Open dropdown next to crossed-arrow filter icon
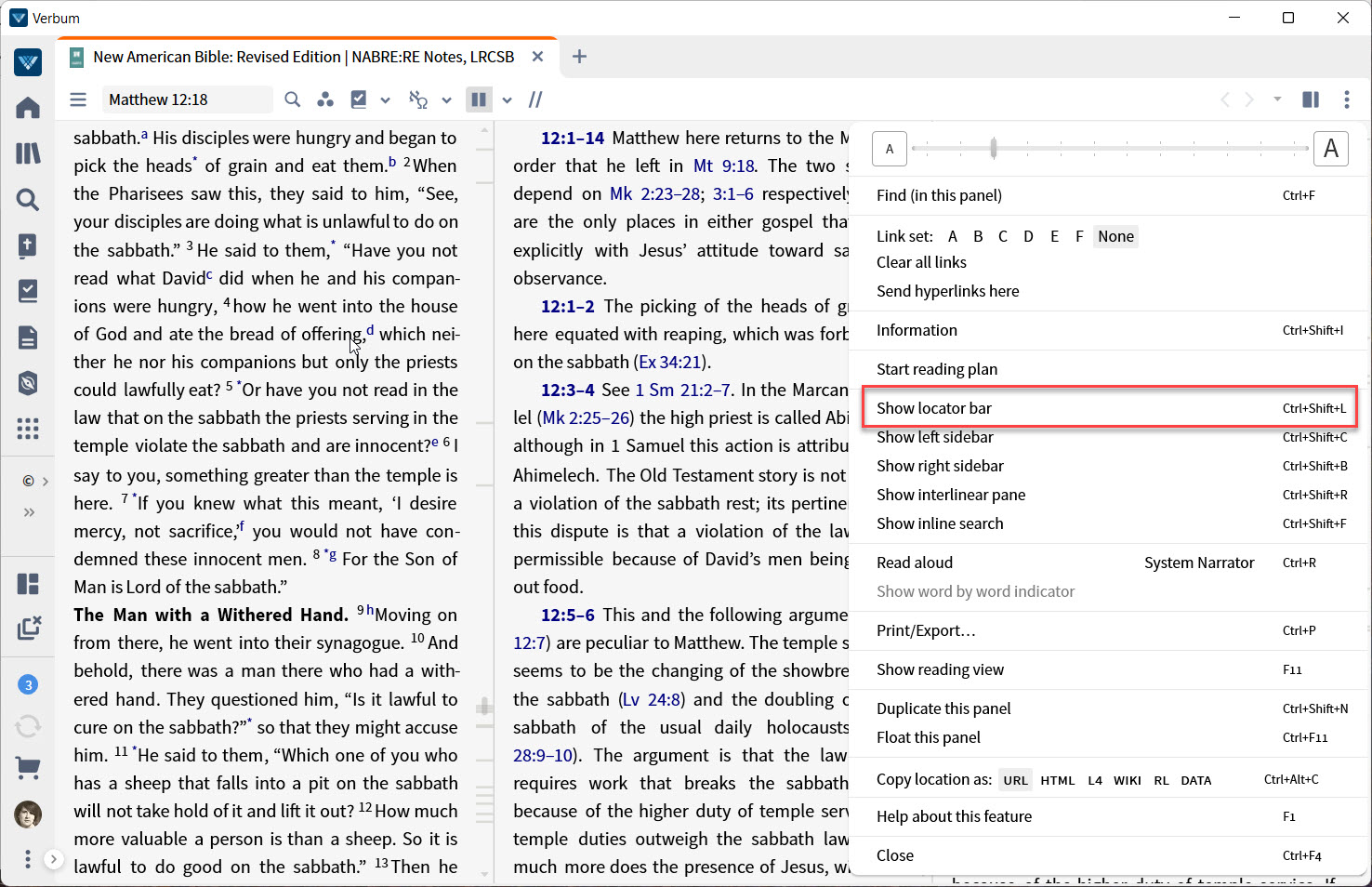Viewport: 1372px width, 887px height. pos(446,100)
